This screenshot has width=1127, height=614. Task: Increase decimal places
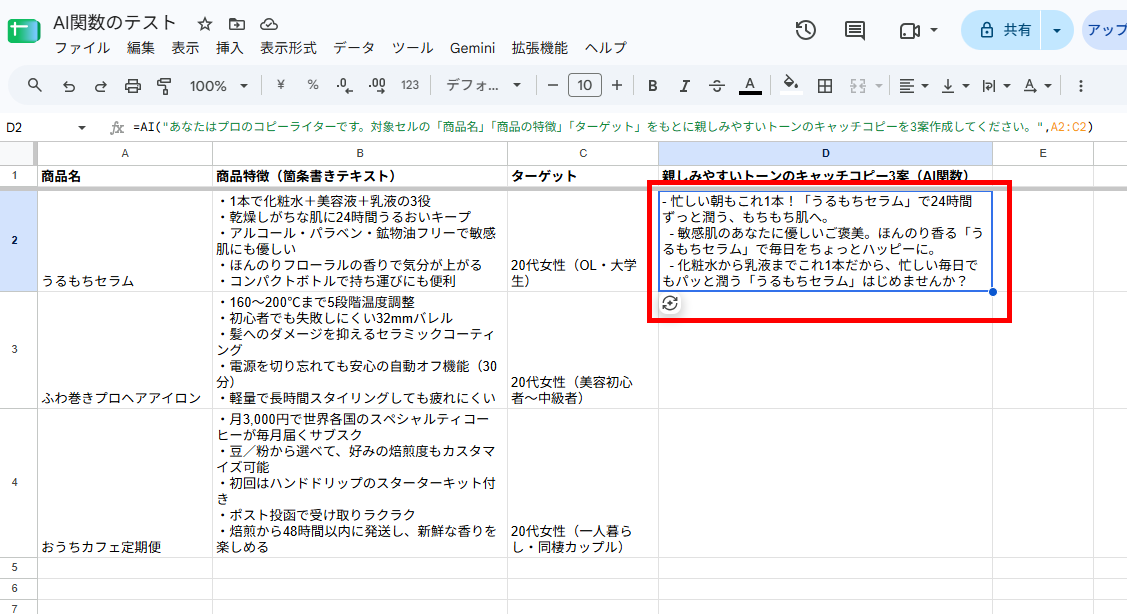377,86
